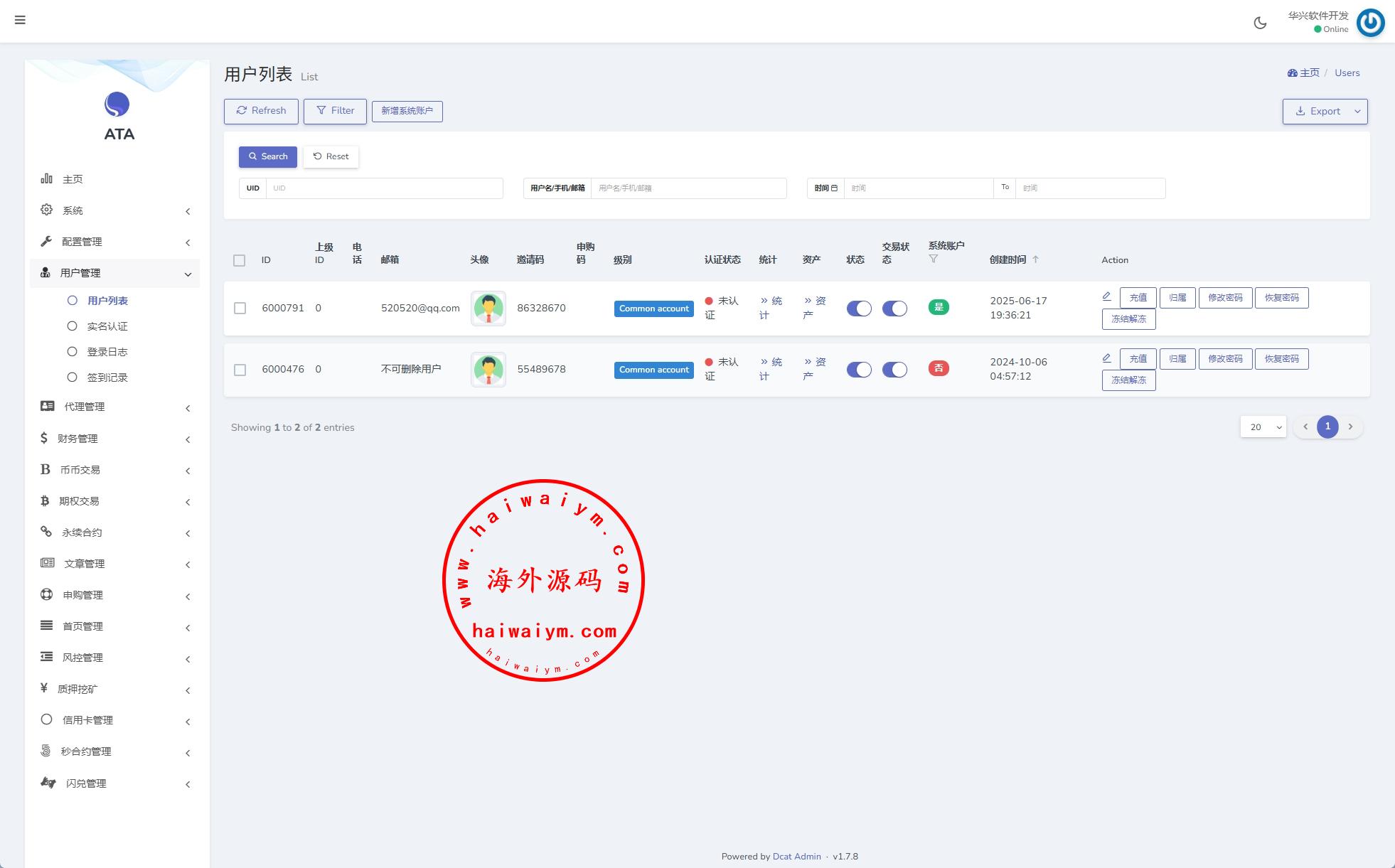Click the UID search input field

pyautogui.click(x=384, y=188)
